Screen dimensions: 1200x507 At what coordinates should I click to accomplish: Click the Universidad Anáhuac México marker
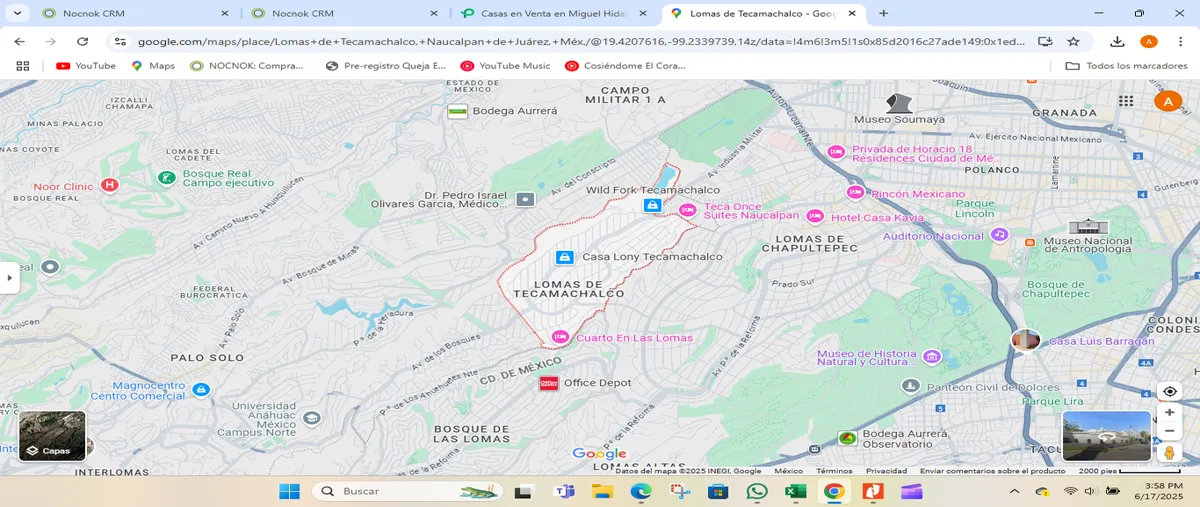(x=311, y=418)
